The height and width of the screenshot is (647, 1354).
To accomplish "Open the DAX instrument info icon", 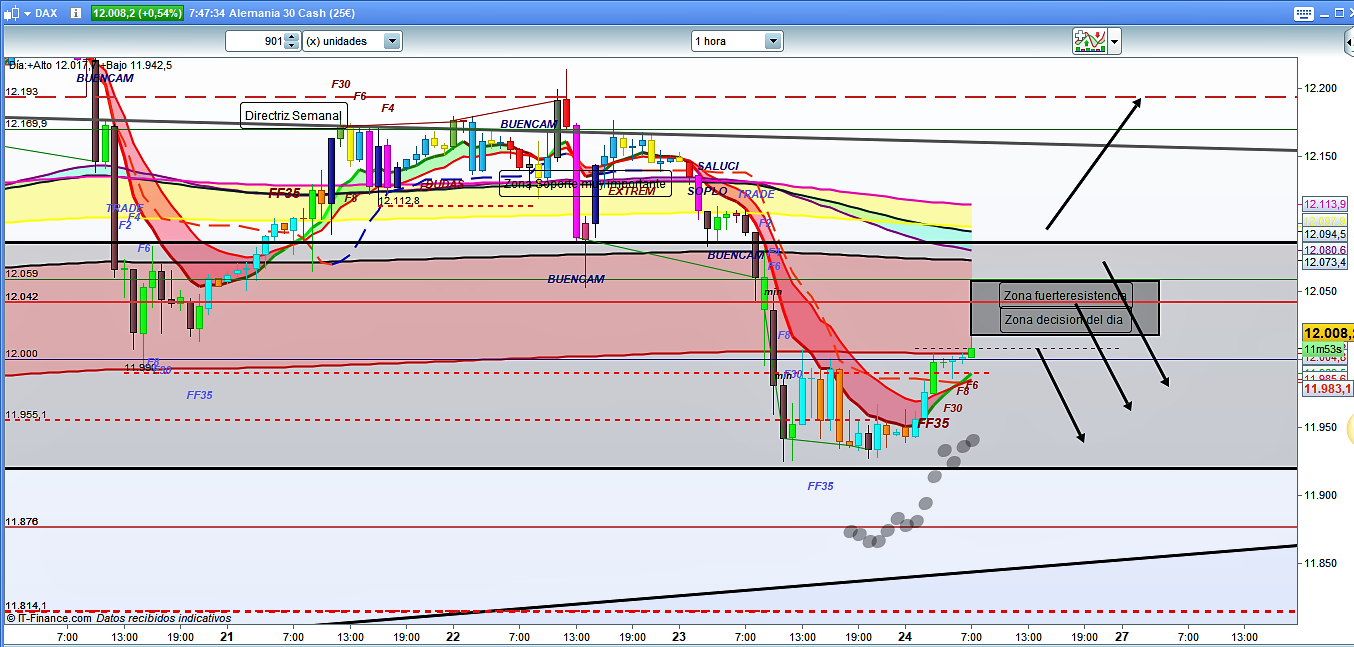I will (x=77, y=13).
